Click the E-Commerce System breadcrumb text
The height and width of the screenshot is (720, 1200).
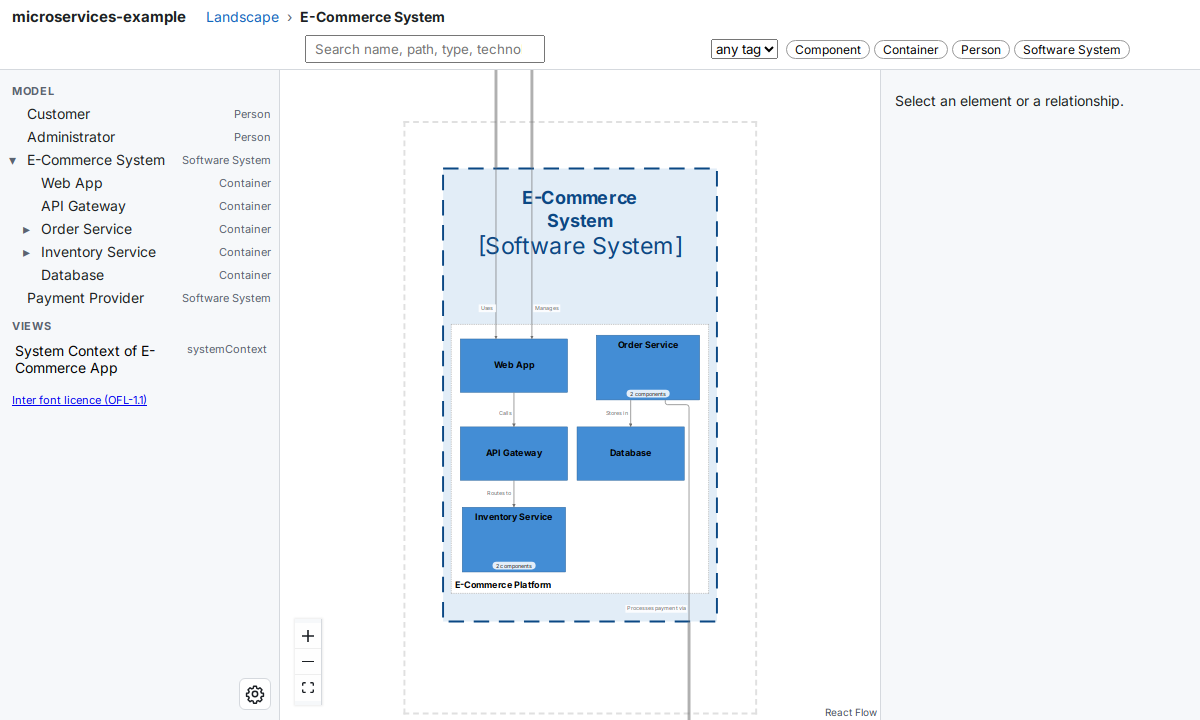[372, 17]
